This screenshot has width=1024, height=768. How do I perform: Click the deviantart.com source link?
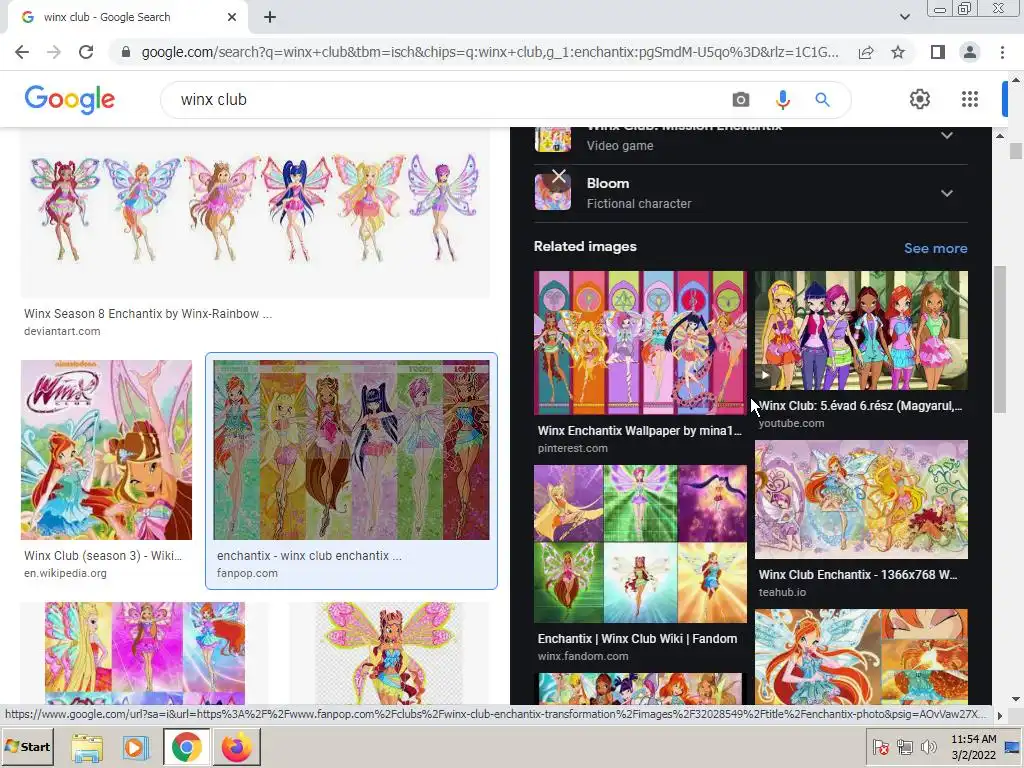(62, 331)
